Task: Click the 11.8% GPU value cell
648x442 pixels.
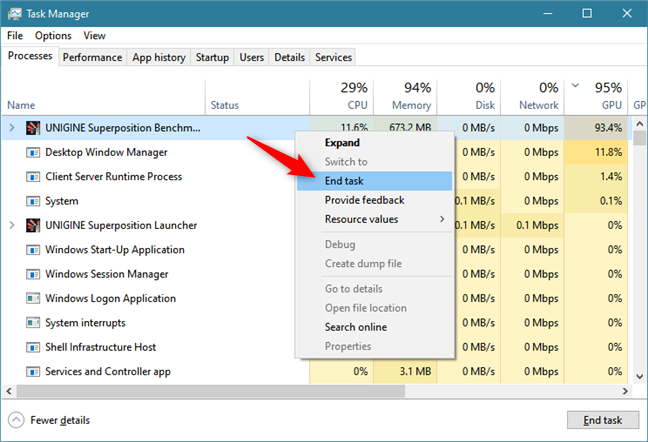Action: pos(596,152)
